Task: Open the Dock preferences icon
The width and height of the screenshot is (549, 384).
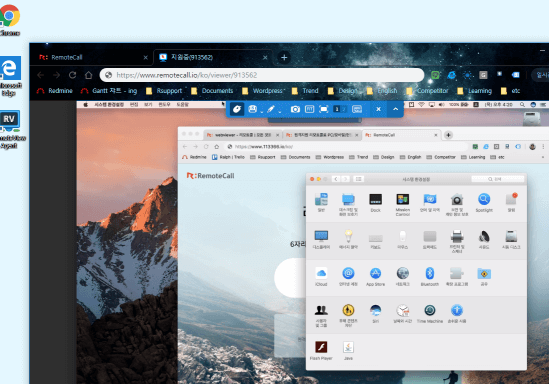Action: (x=375, y=203)
